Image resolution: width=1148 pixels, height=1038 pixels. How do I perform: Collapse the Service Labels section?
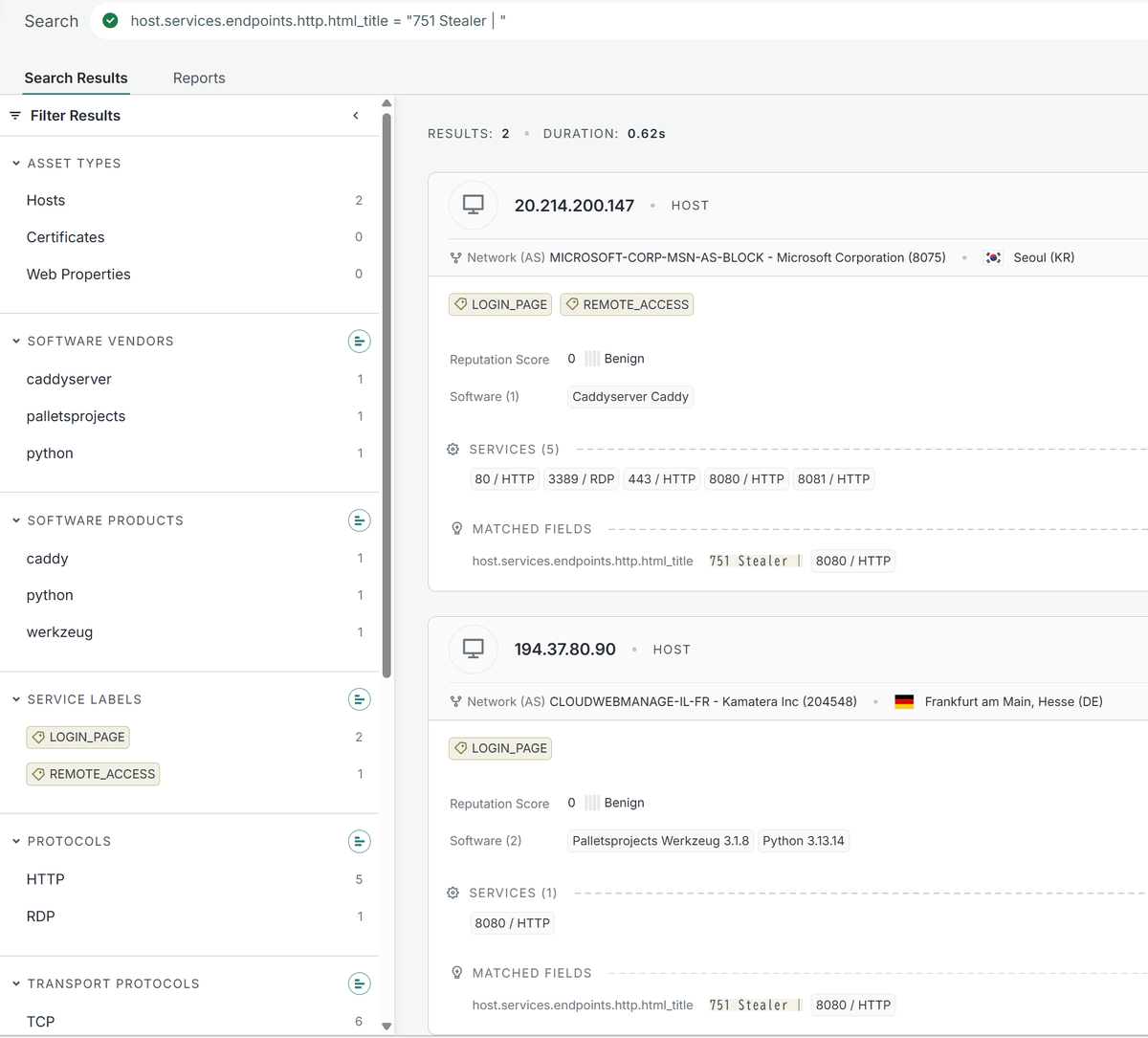click(16, 699)
